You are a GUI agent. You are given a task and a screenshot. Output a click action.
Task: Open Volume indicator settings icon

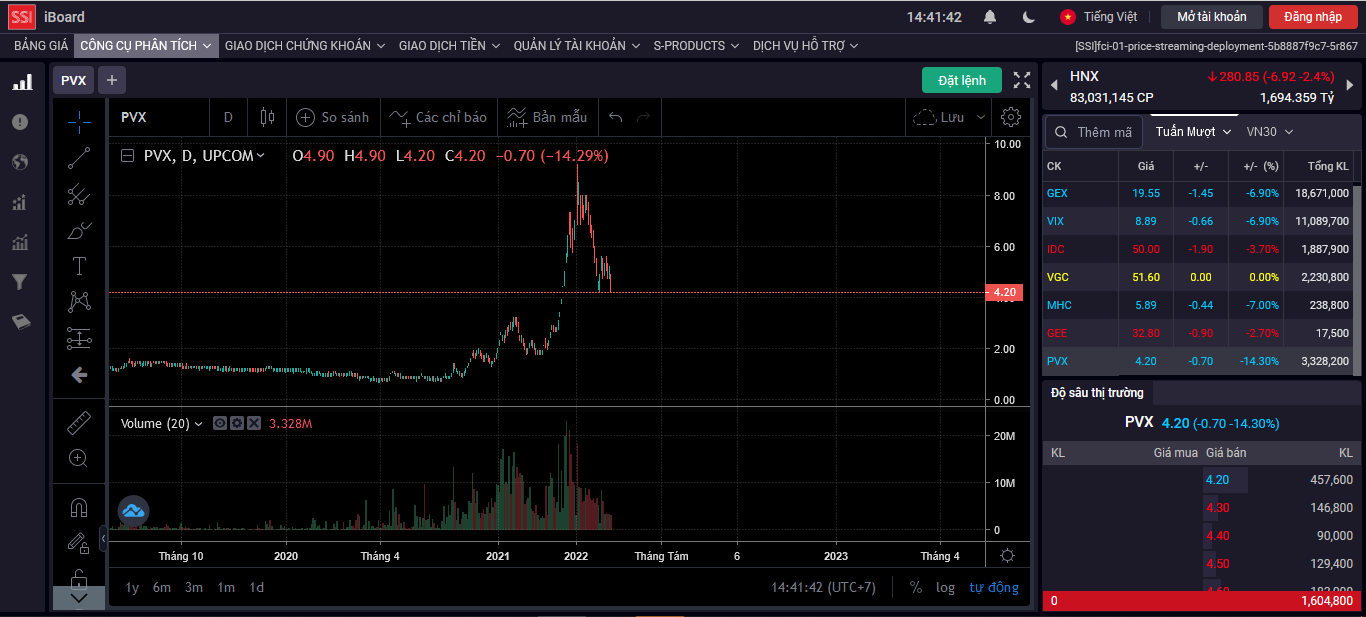click(x=237, y=424)
